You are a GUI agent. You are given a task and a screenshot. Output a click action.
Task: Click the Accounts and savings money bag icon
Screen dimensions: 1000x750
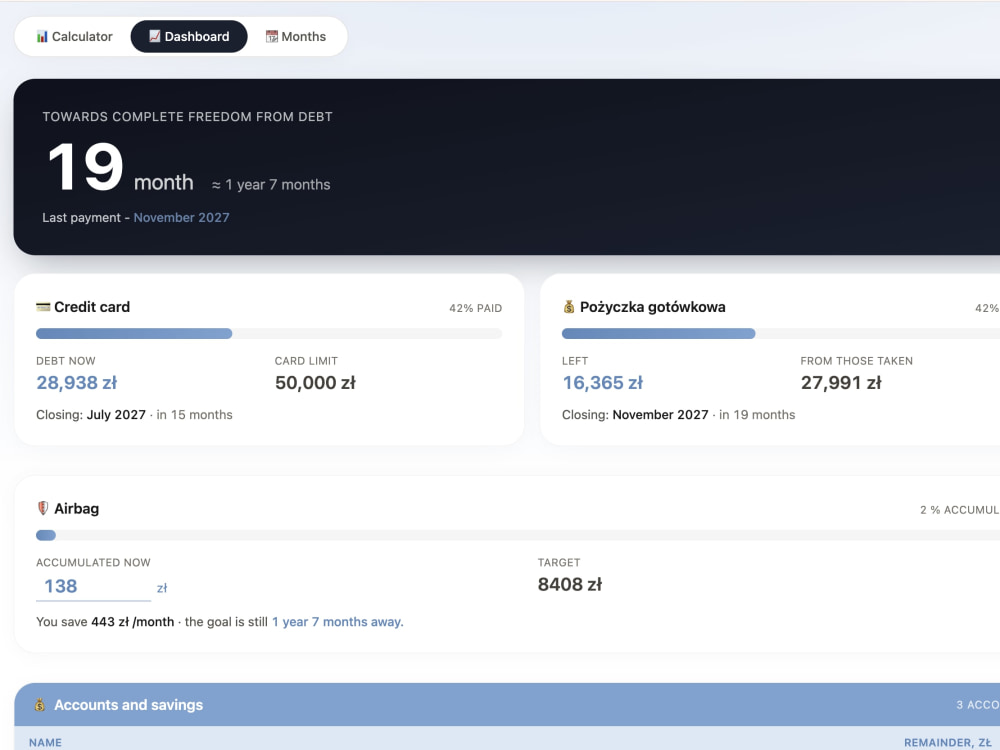40,705
